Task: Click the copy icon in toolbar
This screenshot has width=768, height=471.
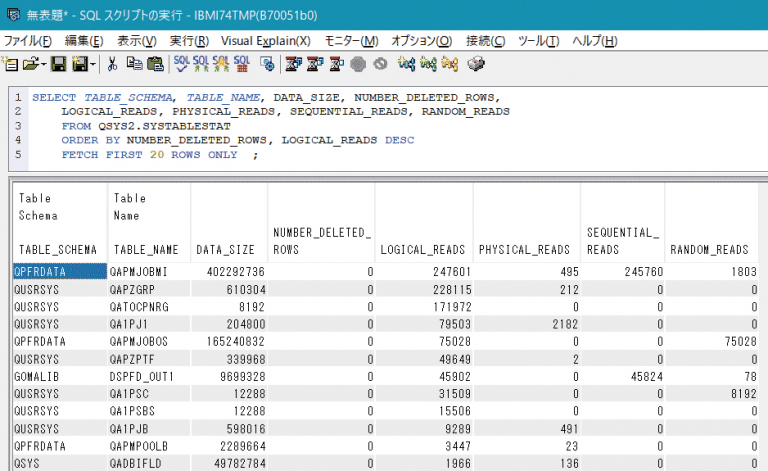Action: point(133,64)
